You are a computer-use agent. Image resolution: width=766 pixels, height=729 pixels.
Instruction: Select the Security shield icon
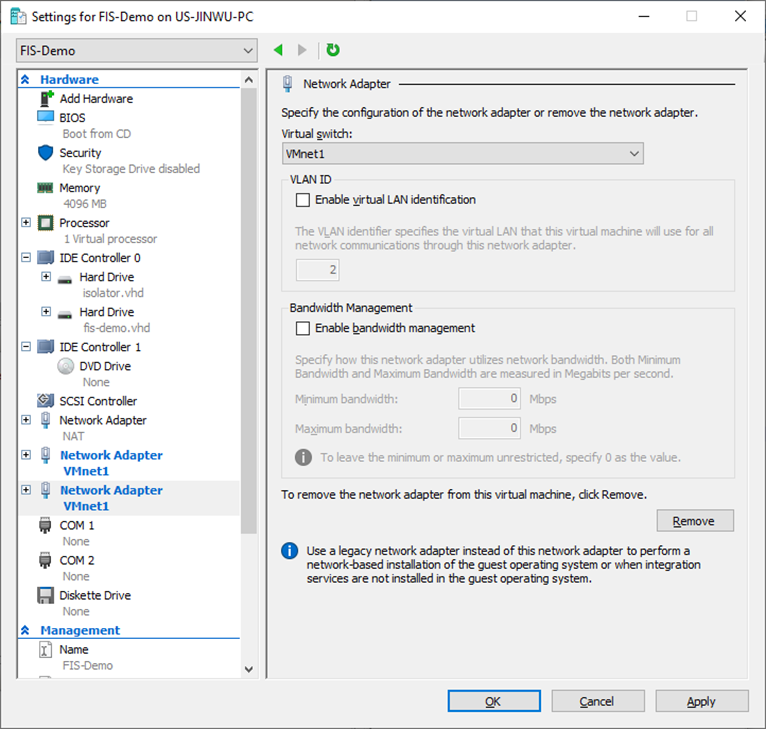(x=45, y=152)
